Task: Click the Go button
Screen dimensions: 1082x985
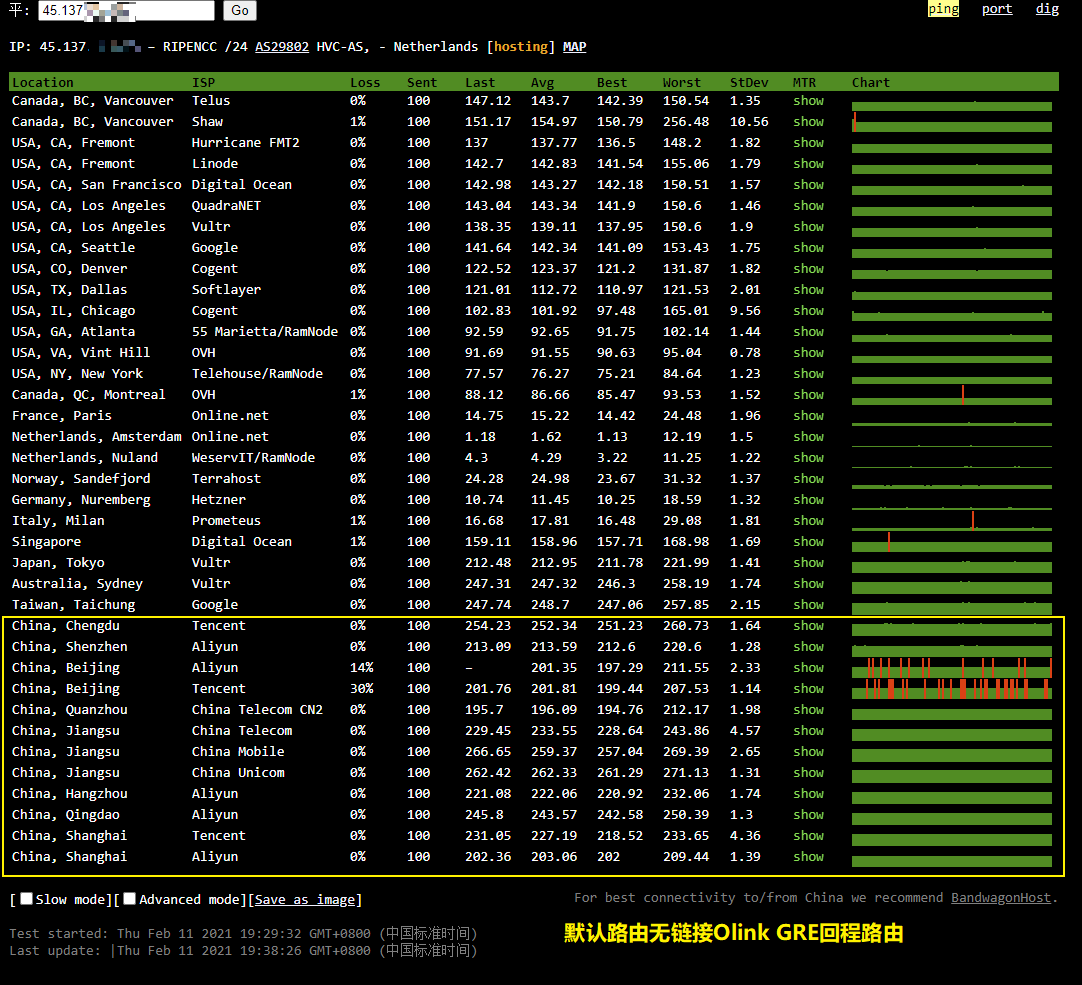Action: (239, 10)
